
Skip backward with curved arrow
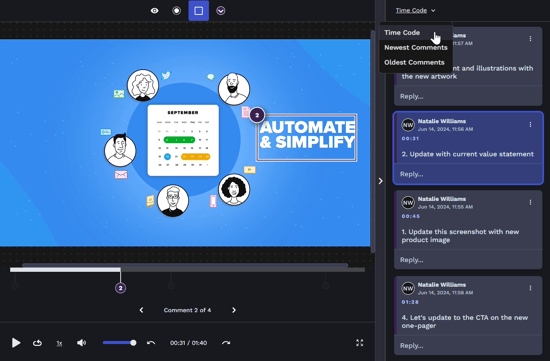tap(151, 343)
